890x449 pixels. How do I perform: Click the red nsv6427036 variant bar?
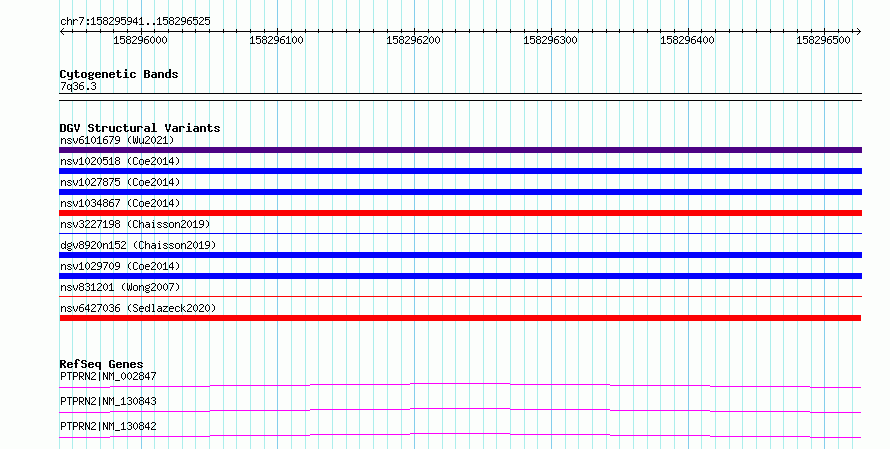pyautogui.click(x=460, y=318)
